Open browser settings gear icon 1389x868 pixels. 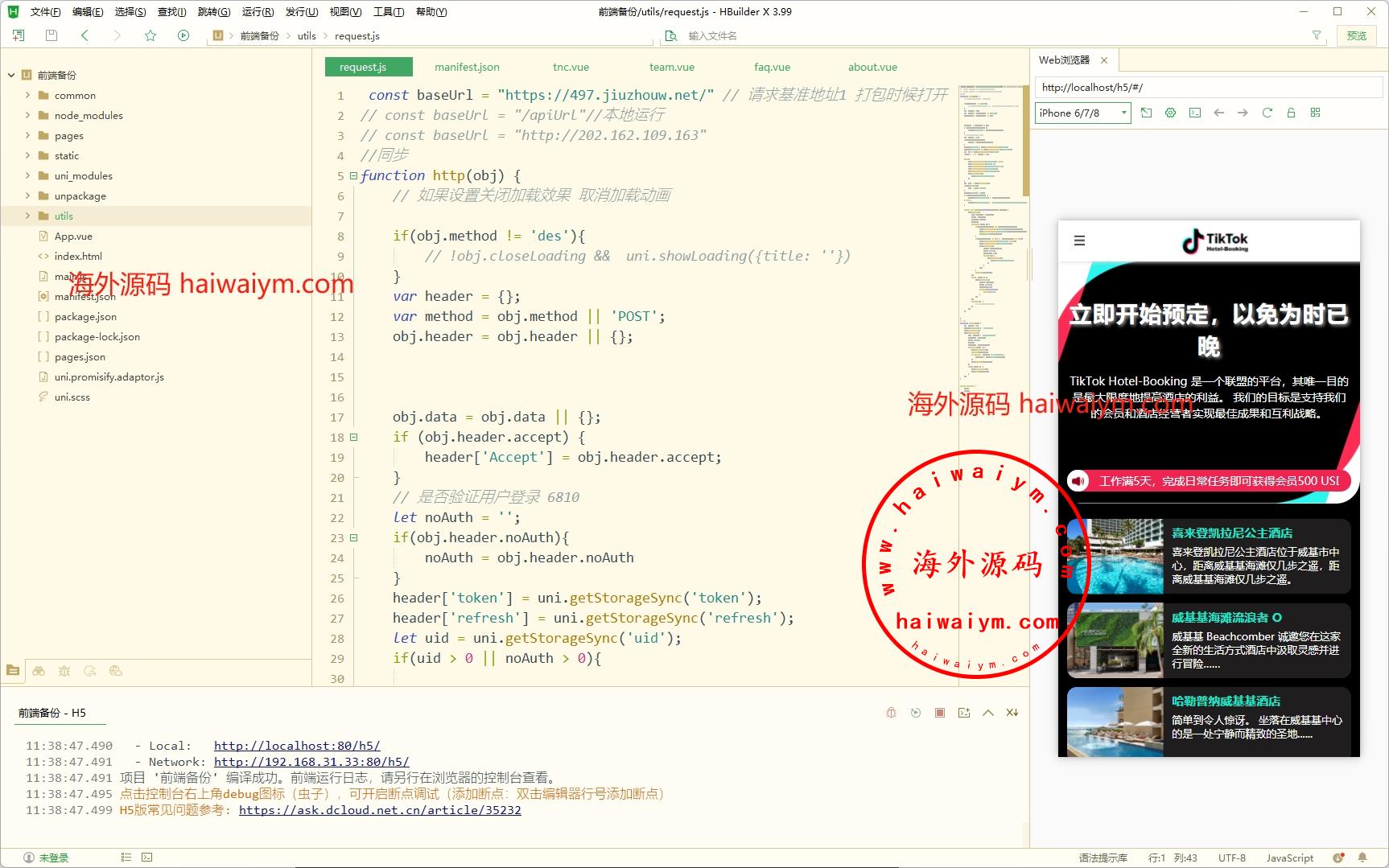tap(1170, 113)
